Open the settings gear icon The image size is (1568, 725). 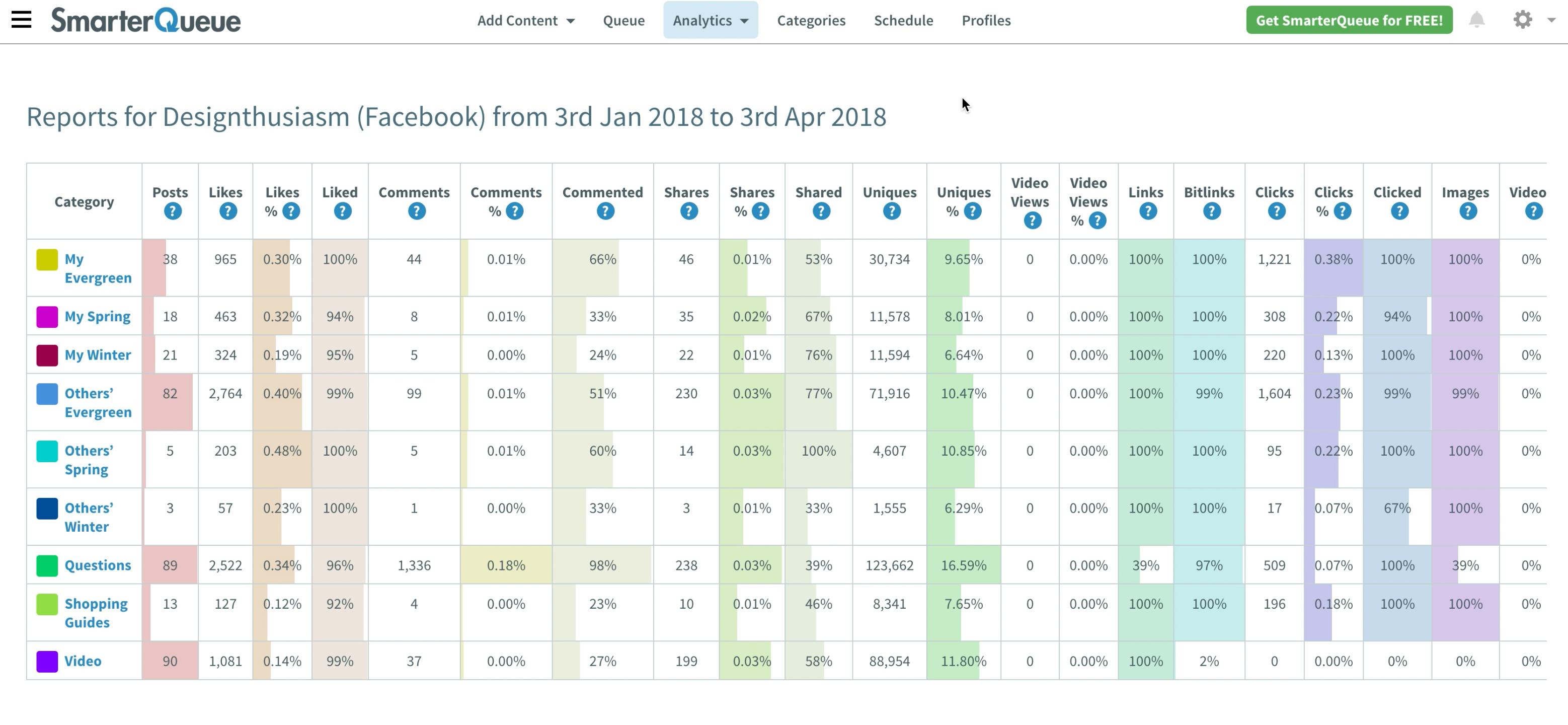pyautogui.click(x=1522, y=20)
